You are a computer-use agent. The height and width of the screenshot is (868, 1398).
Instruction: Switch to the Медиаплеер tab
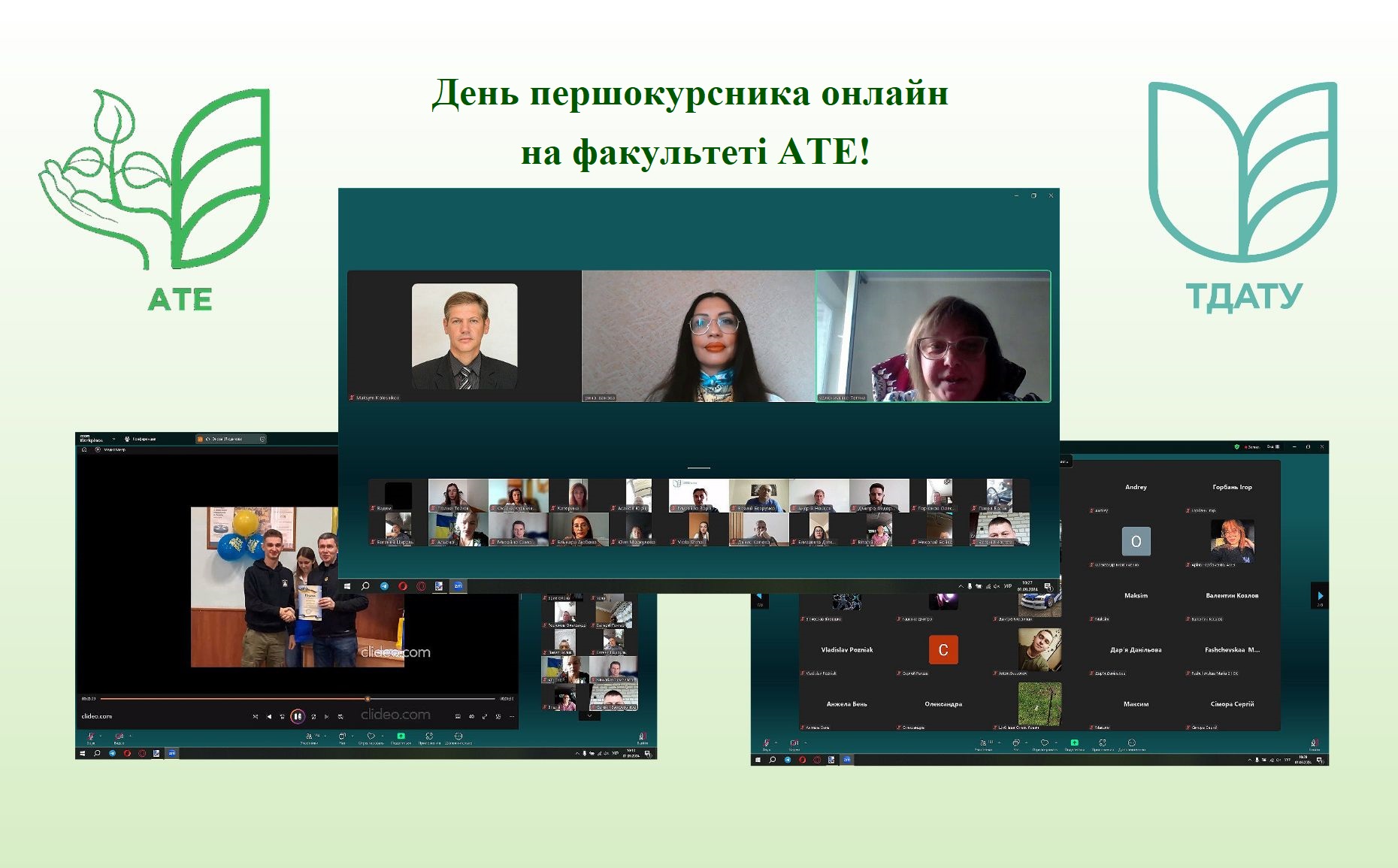coord(115,449)
